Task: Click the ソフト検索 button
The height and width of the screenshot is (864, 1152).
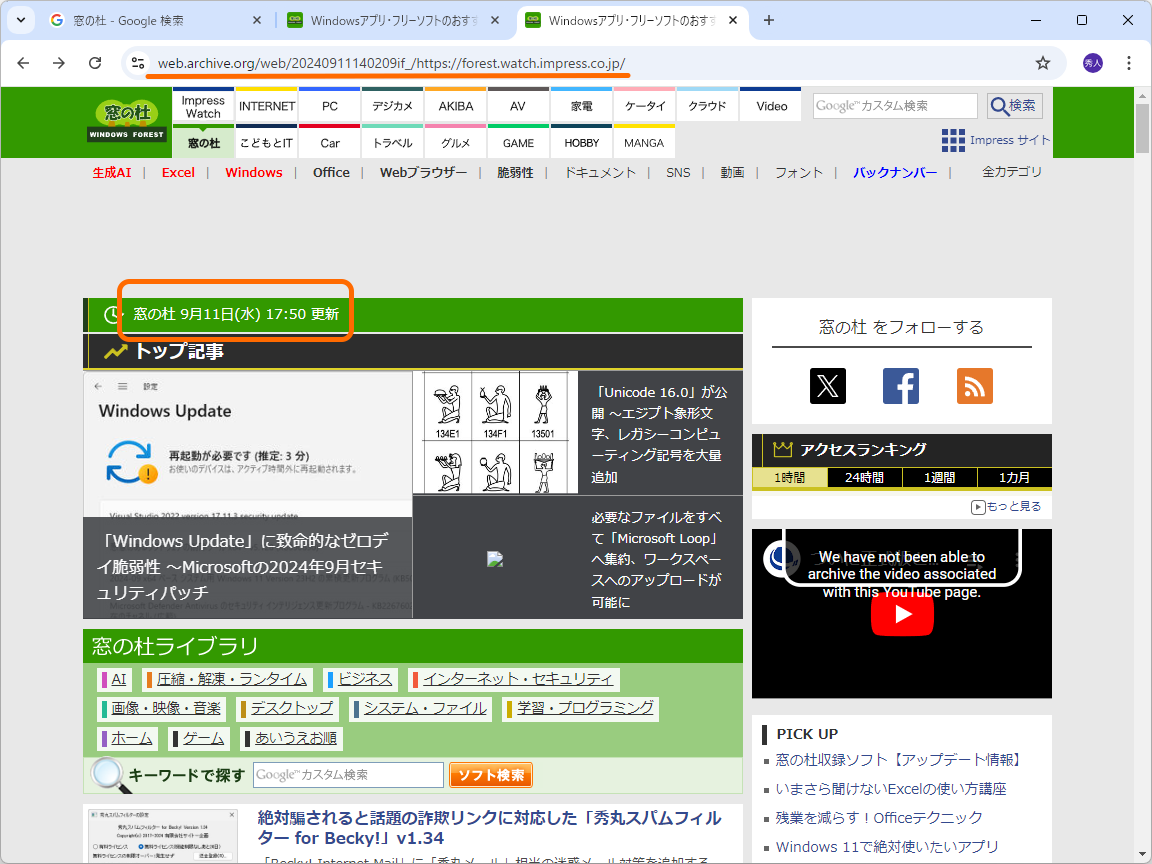Action: point(491,774)
